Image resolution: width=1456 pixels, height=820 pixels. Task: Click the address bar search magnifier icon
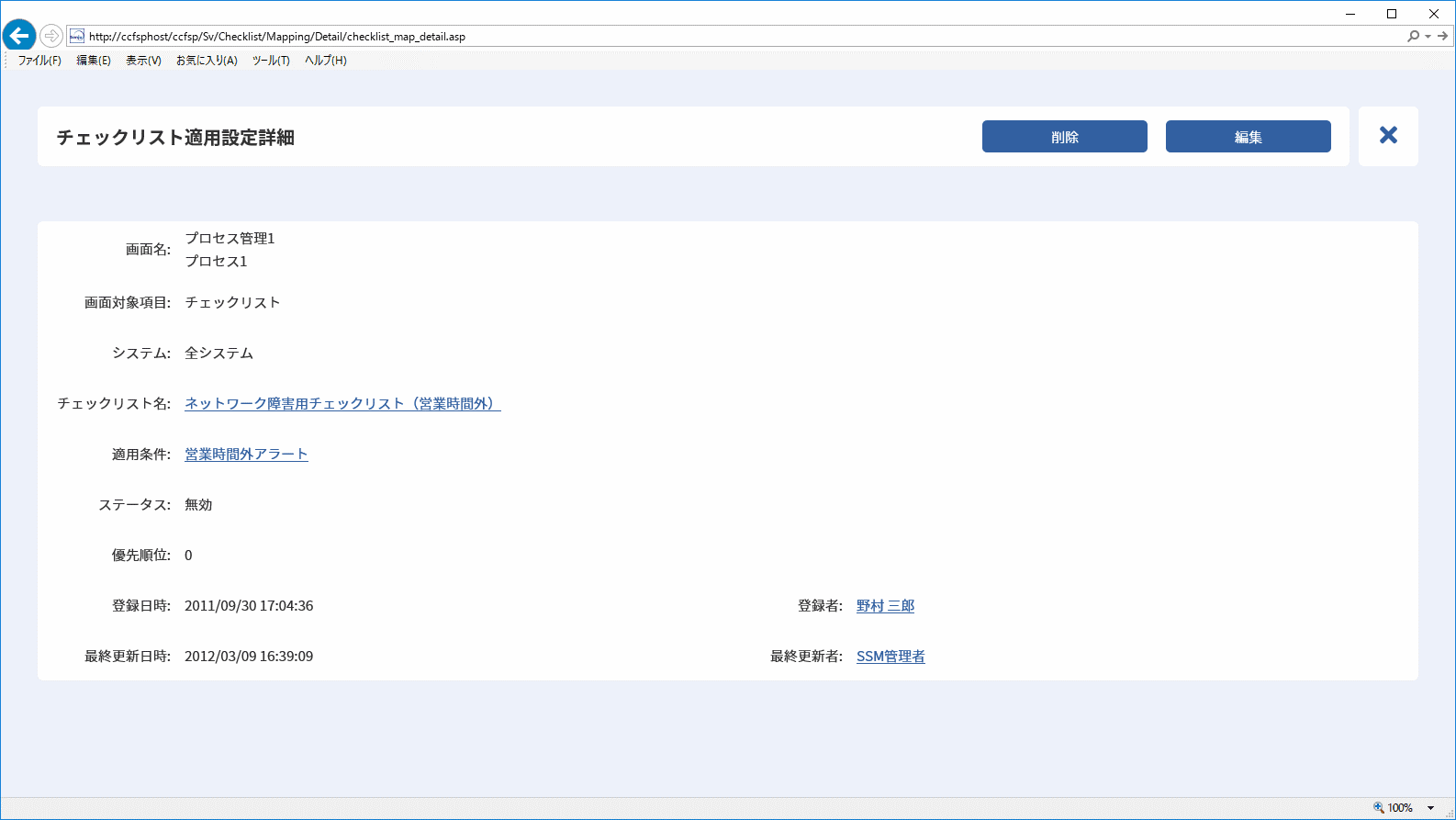click(1413, 37)
